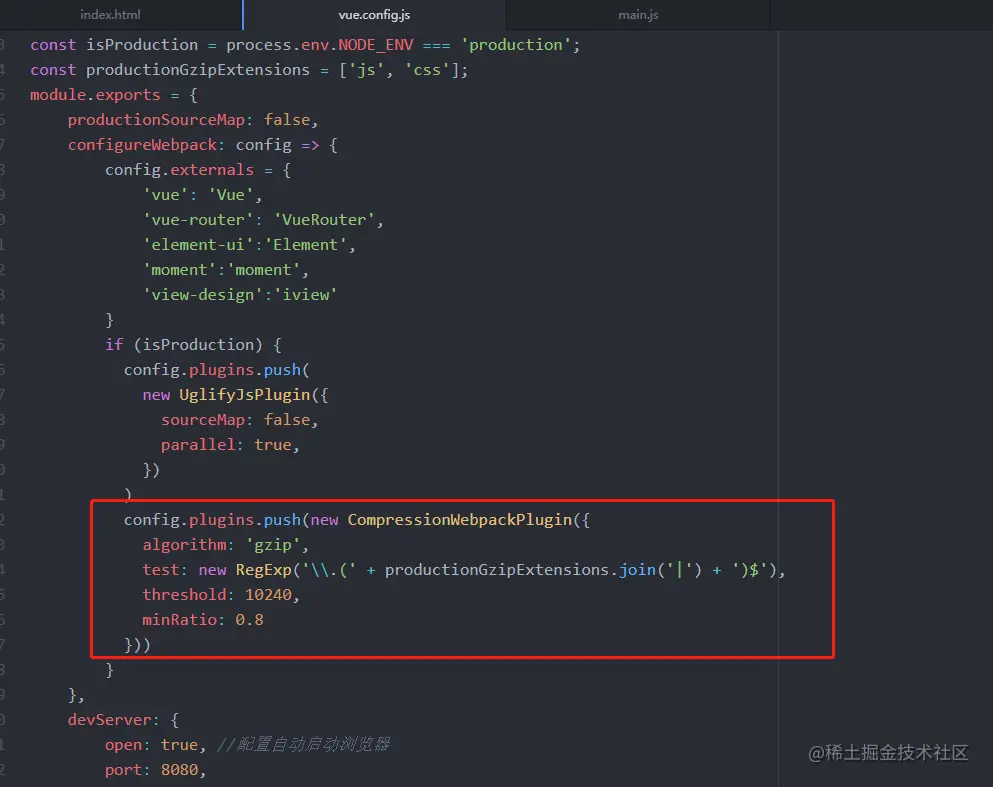Viewport: 993px width, 787px height.
Task: Click the devServer property line
Action: click(x=123, y=720)
